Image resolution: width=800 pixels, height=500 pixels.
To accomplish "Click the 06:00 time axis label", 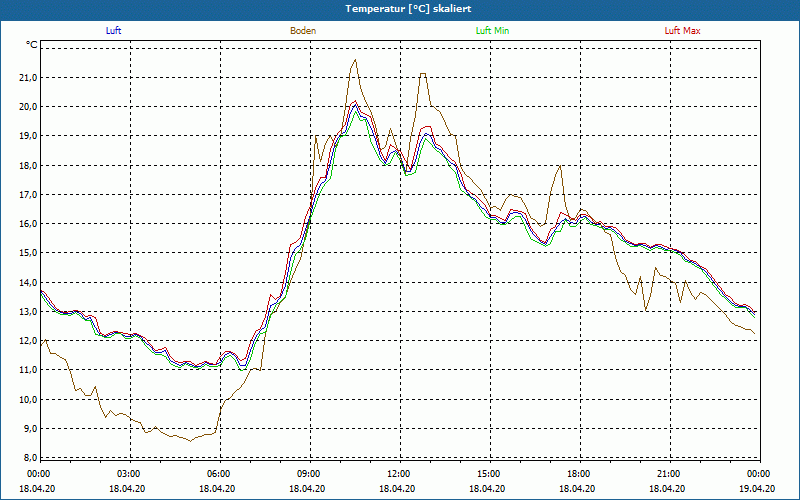I will (220, 474).
